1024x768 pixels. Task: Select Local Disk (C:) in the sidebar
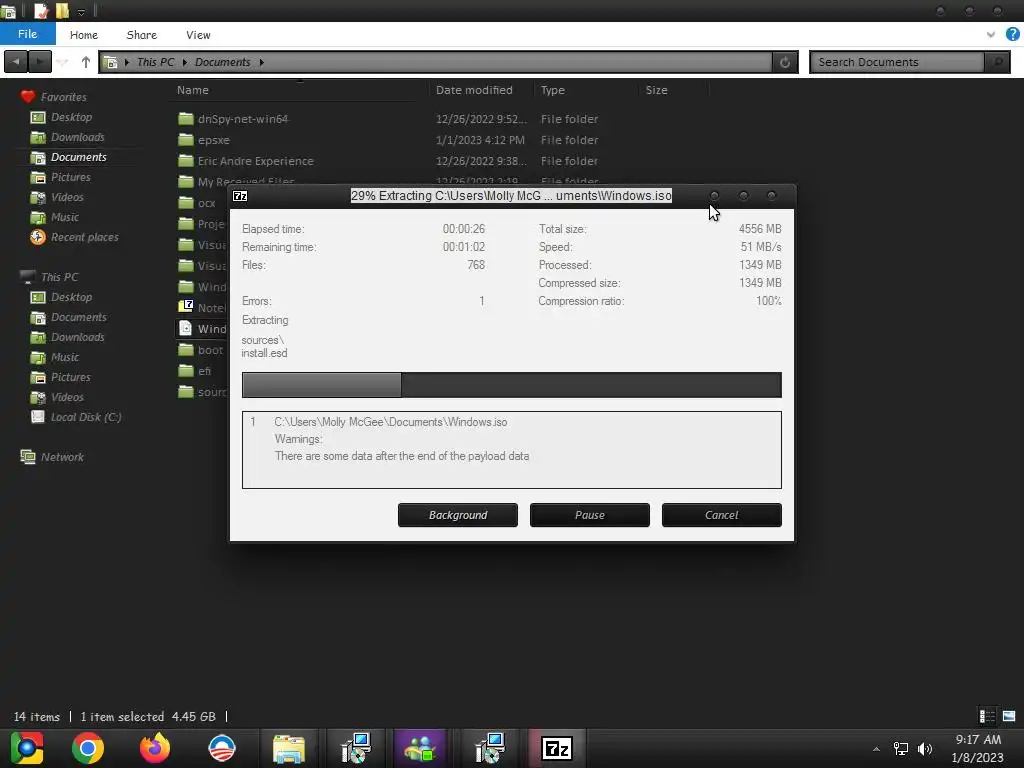click(86, 417)
